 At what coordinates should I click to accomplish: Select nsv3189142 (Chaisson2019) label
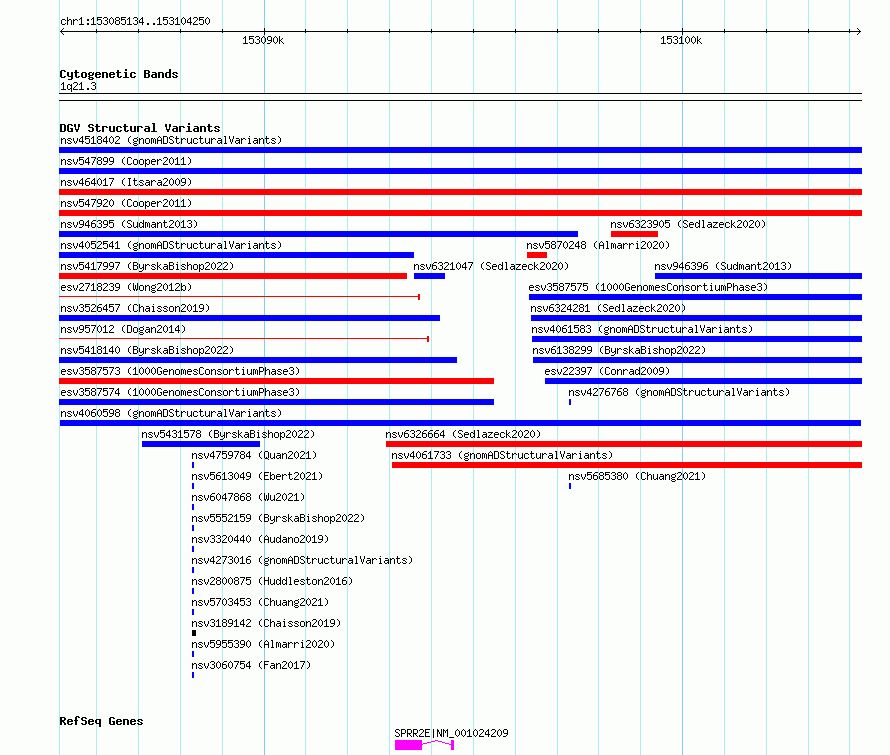(x=266, y=623)
